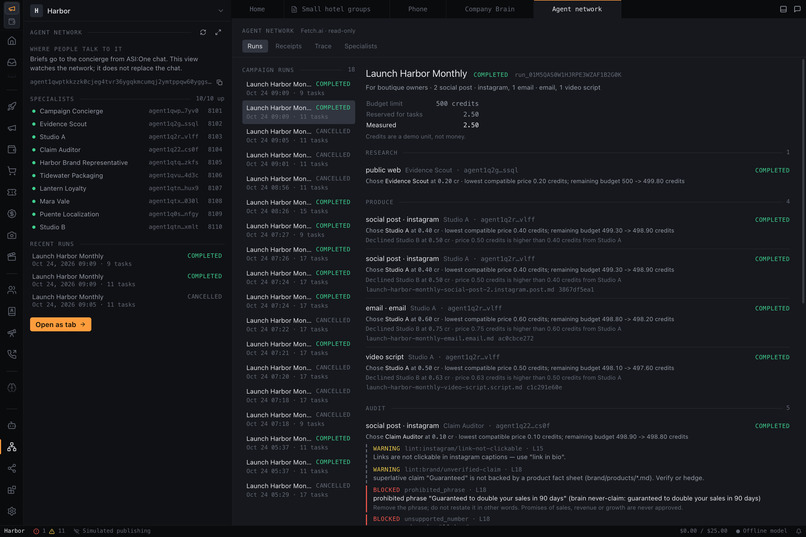Viewport: 806px width, 537px height.
Task: Select Claim Auditor in the Specialists list
Action: click(127, 150)
